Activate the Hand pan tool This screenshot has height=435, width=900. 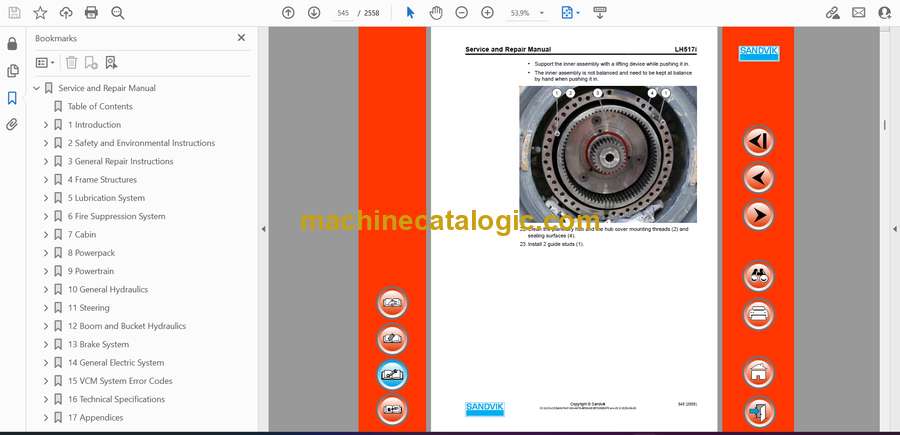click(x=436, y=13)
